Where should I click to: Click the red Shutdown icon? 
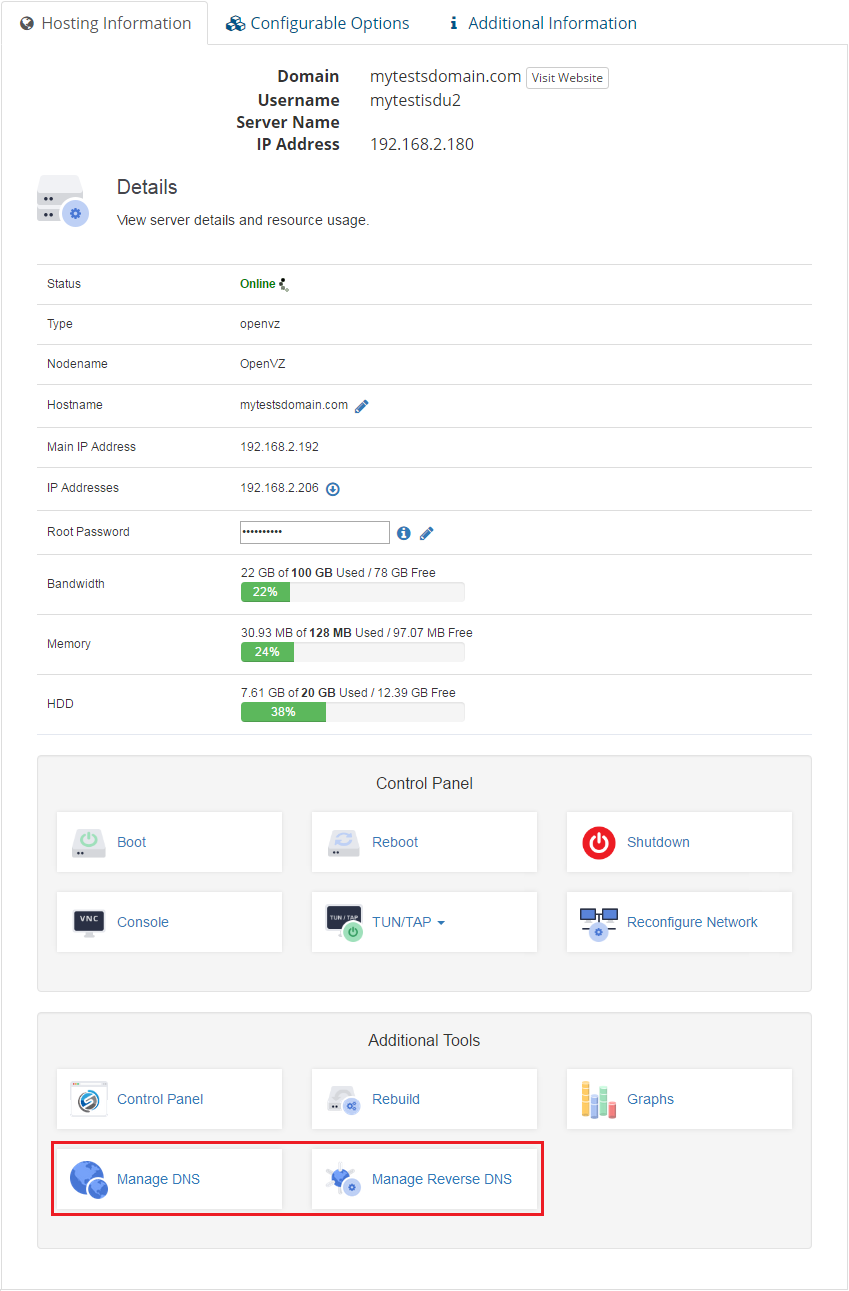[599, 842]
